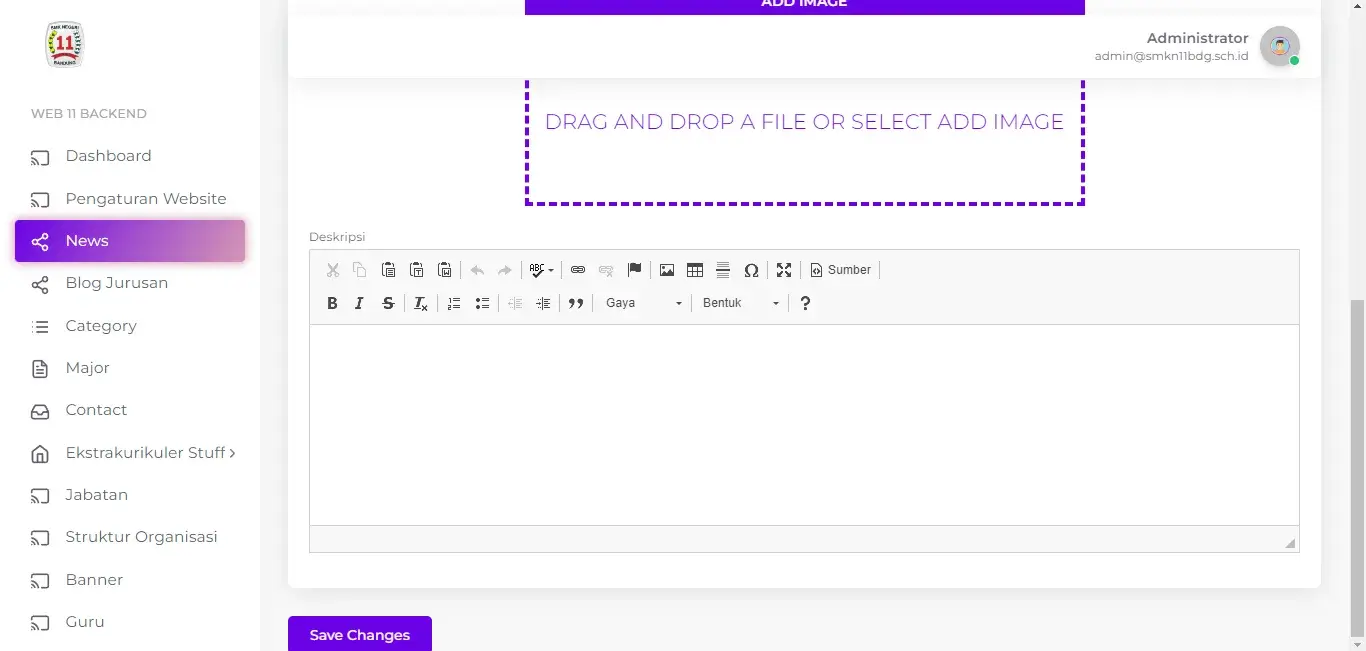This screenshot has width=1366, height=651.
Task: Insert an image using the picture icon
Action: [x=667, y=270]
